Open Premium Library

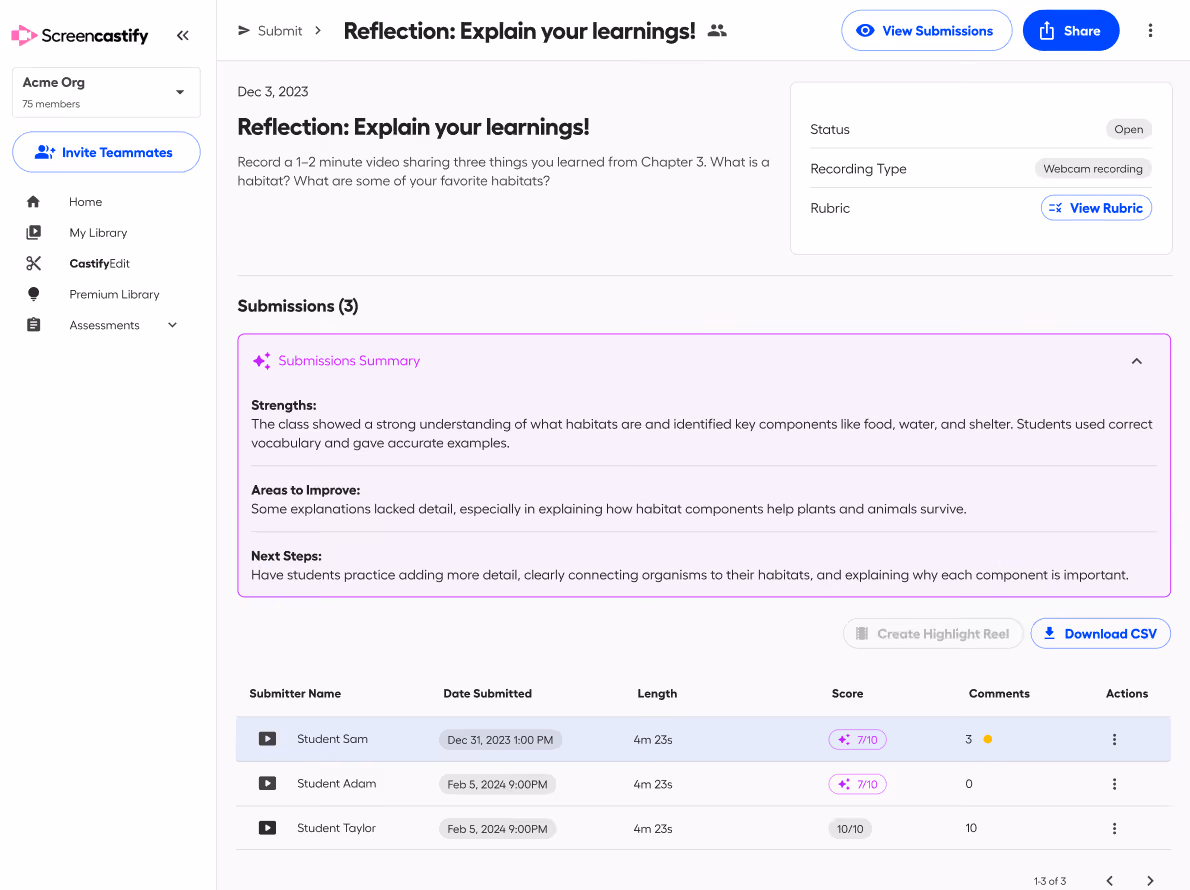point(115,294)
